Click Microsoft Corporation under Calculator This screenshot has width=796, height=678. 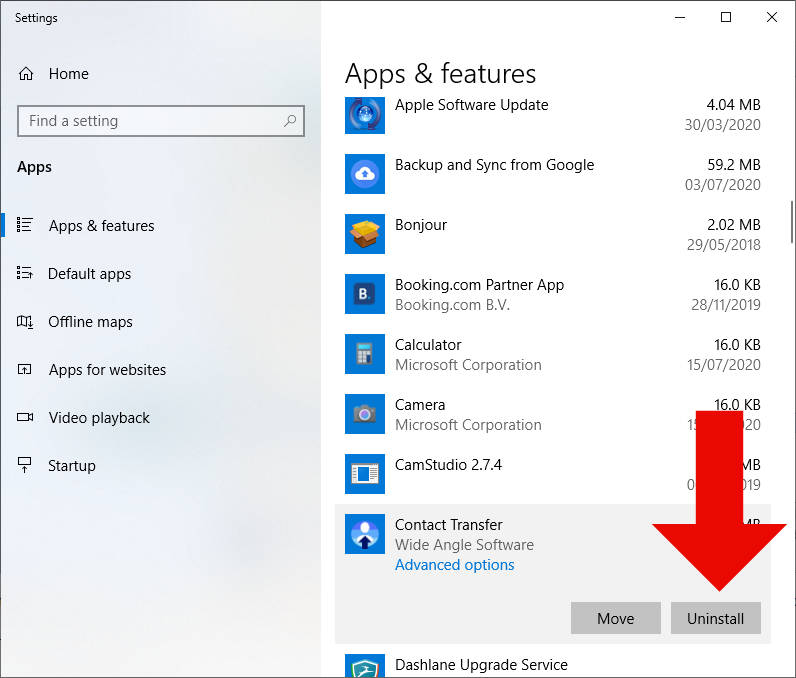click(x=468, y=365)
